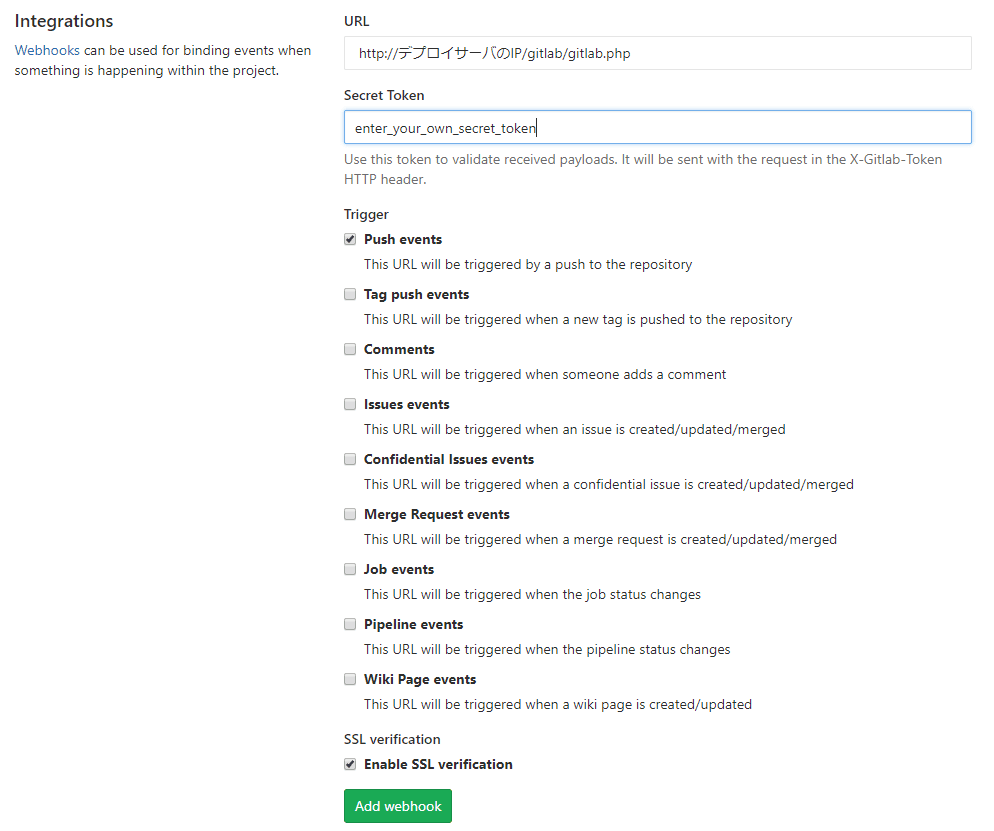
Task: Check the Wiki Page events checkbox
Action: (x=350, y=679)
